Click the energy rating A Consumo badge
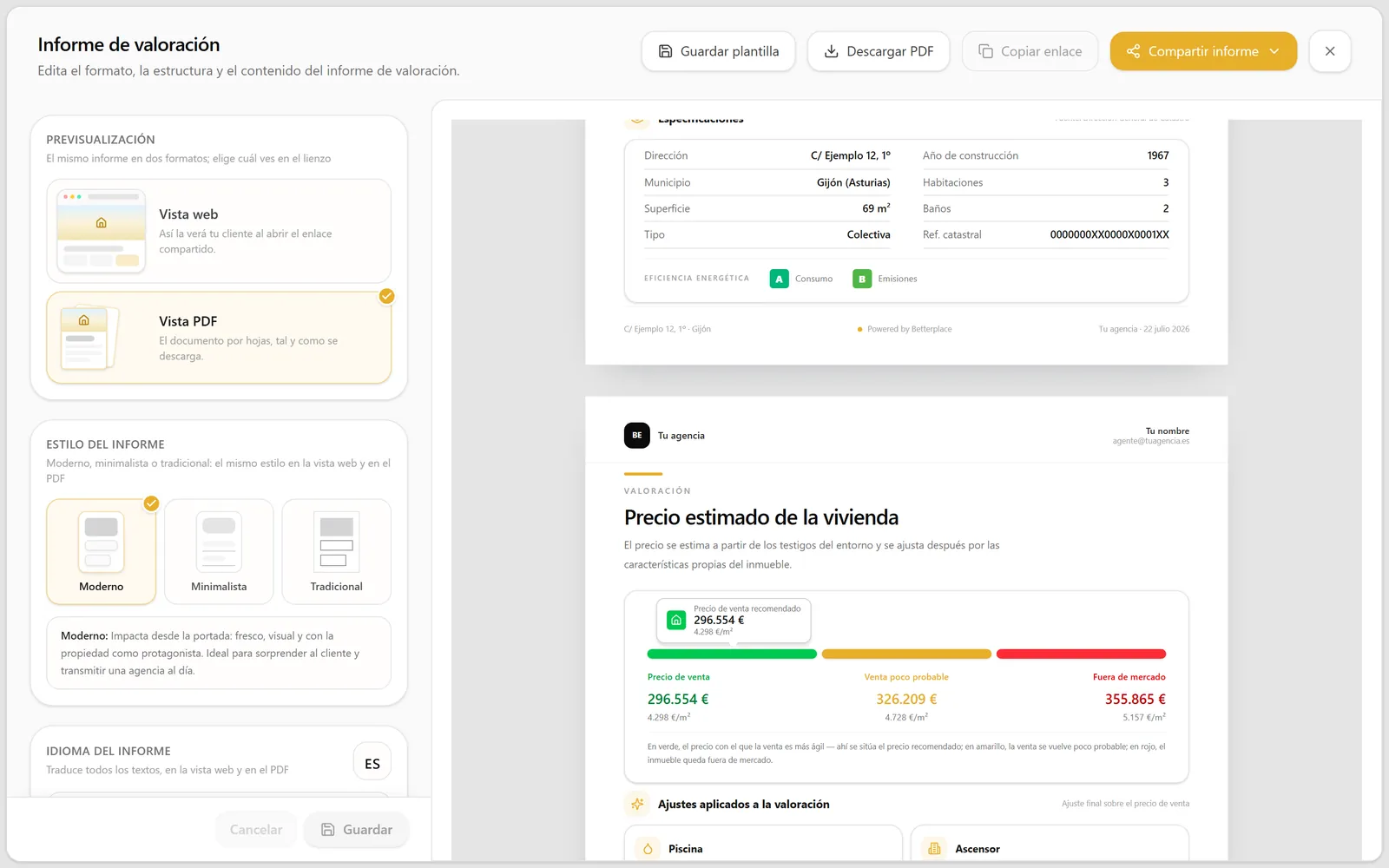 tap(780, 279)
